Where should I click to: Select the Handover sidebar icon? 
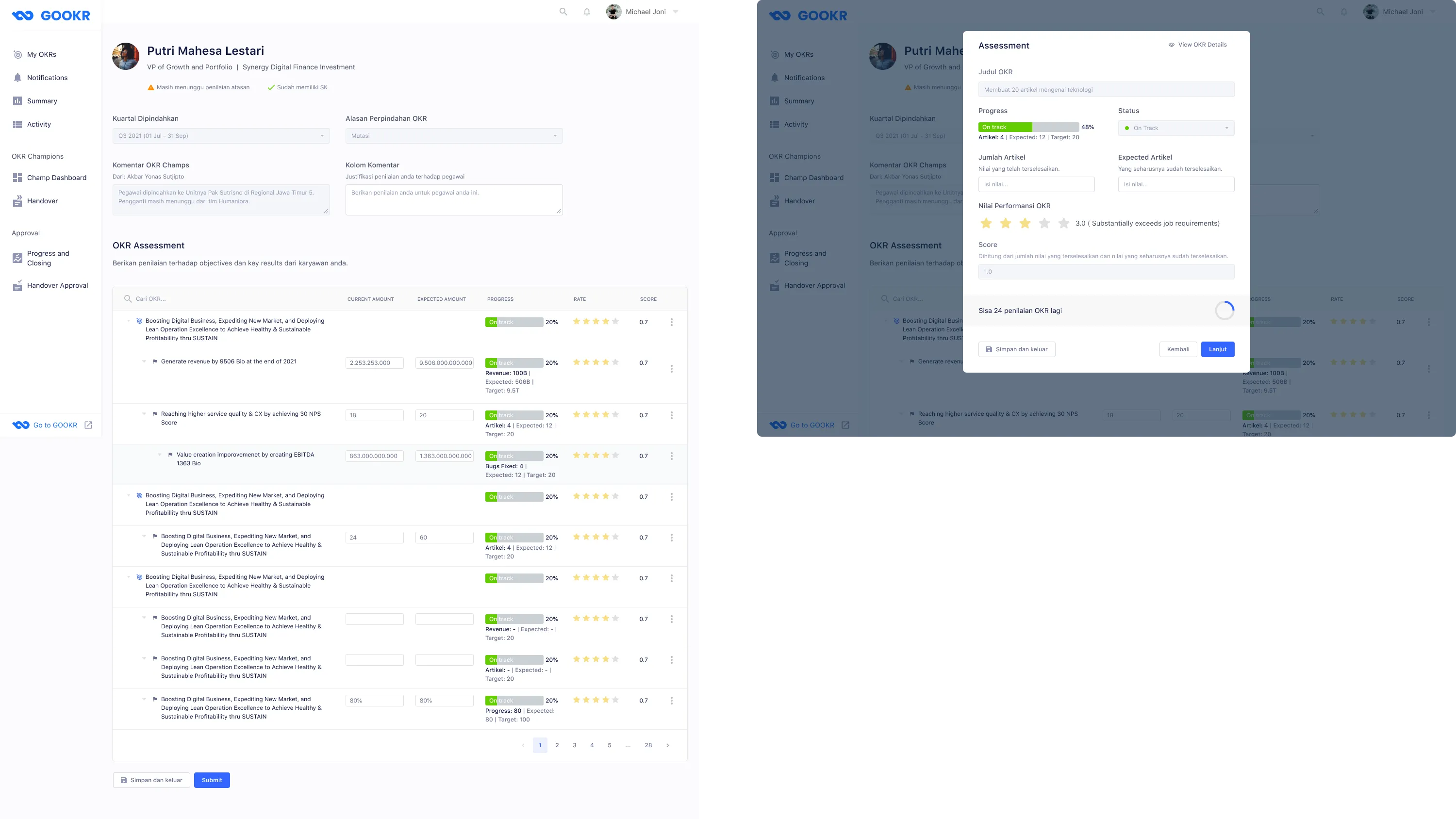17,201
